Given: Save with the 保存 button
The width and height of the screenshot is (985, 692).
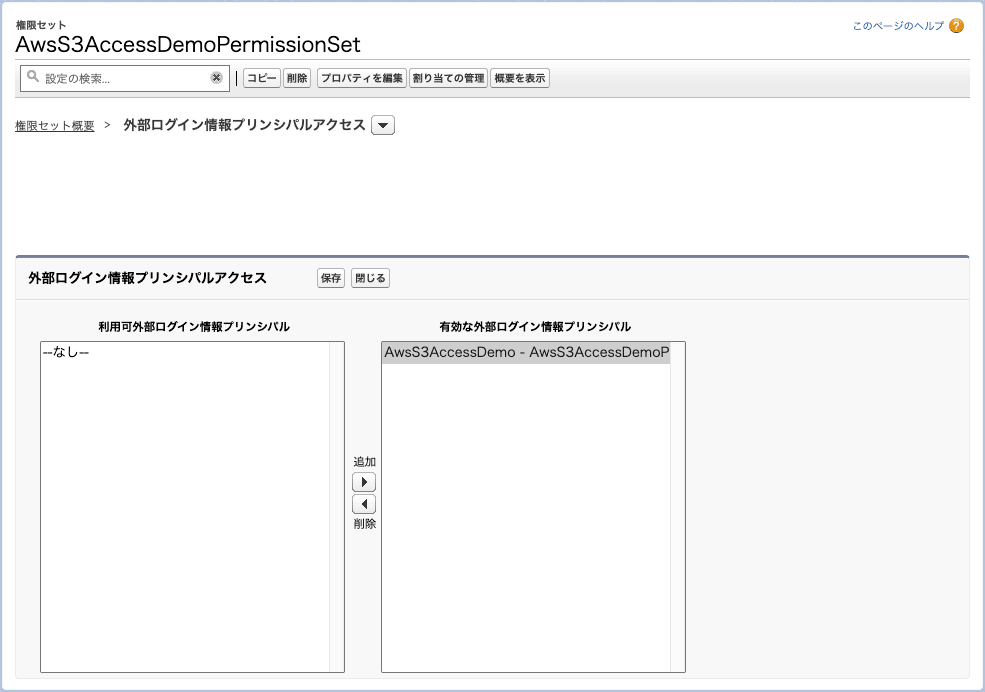Looking at the screenshot, I should 331,278.
